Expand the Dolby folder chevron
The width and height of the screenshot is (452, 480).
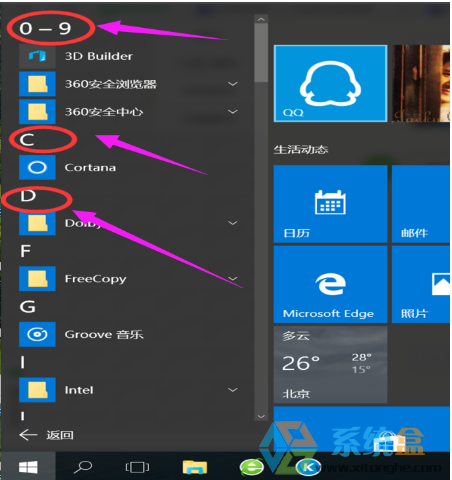coord(233,223)
